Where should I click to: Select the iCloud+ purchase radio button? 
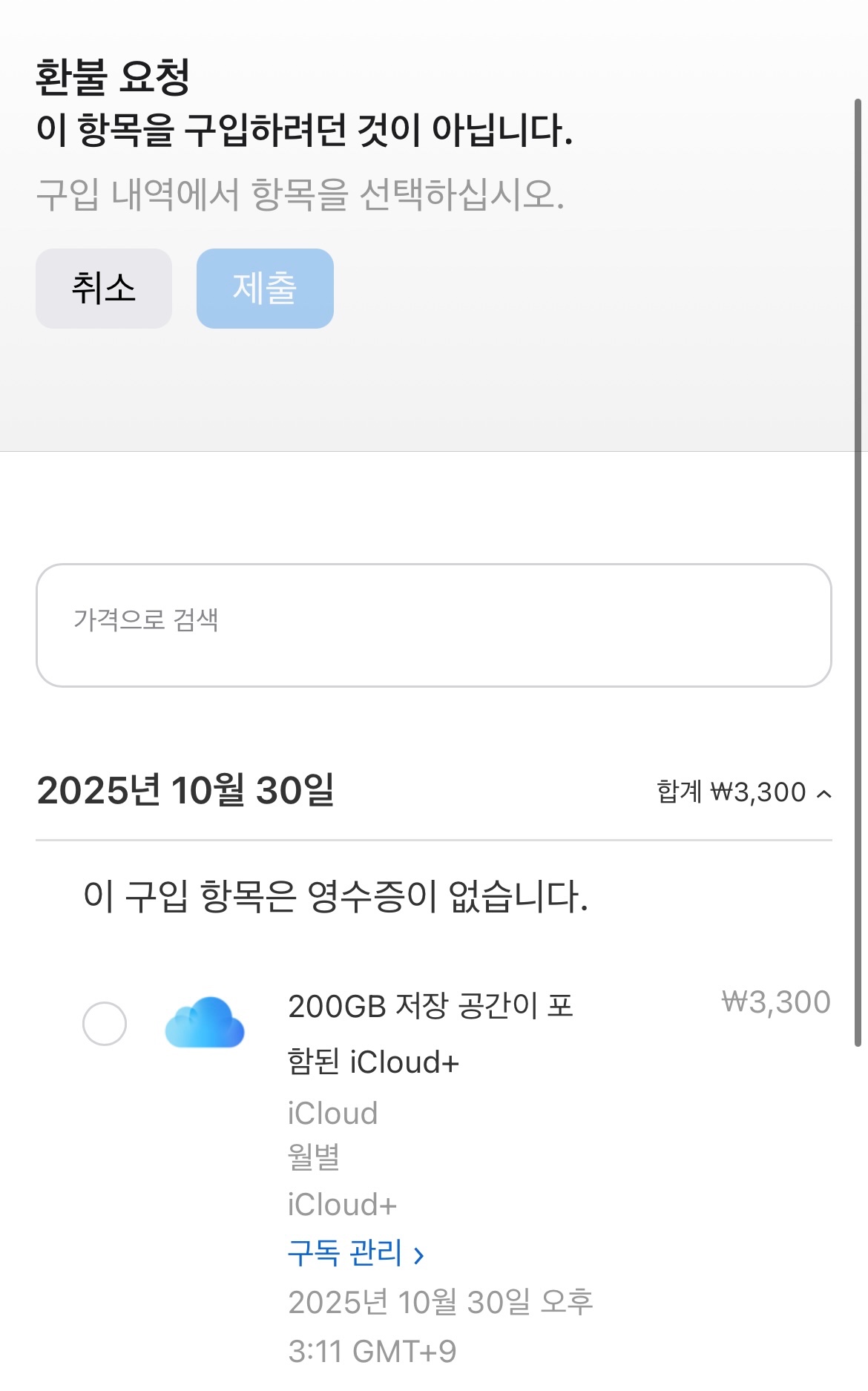coord(105,1023)
